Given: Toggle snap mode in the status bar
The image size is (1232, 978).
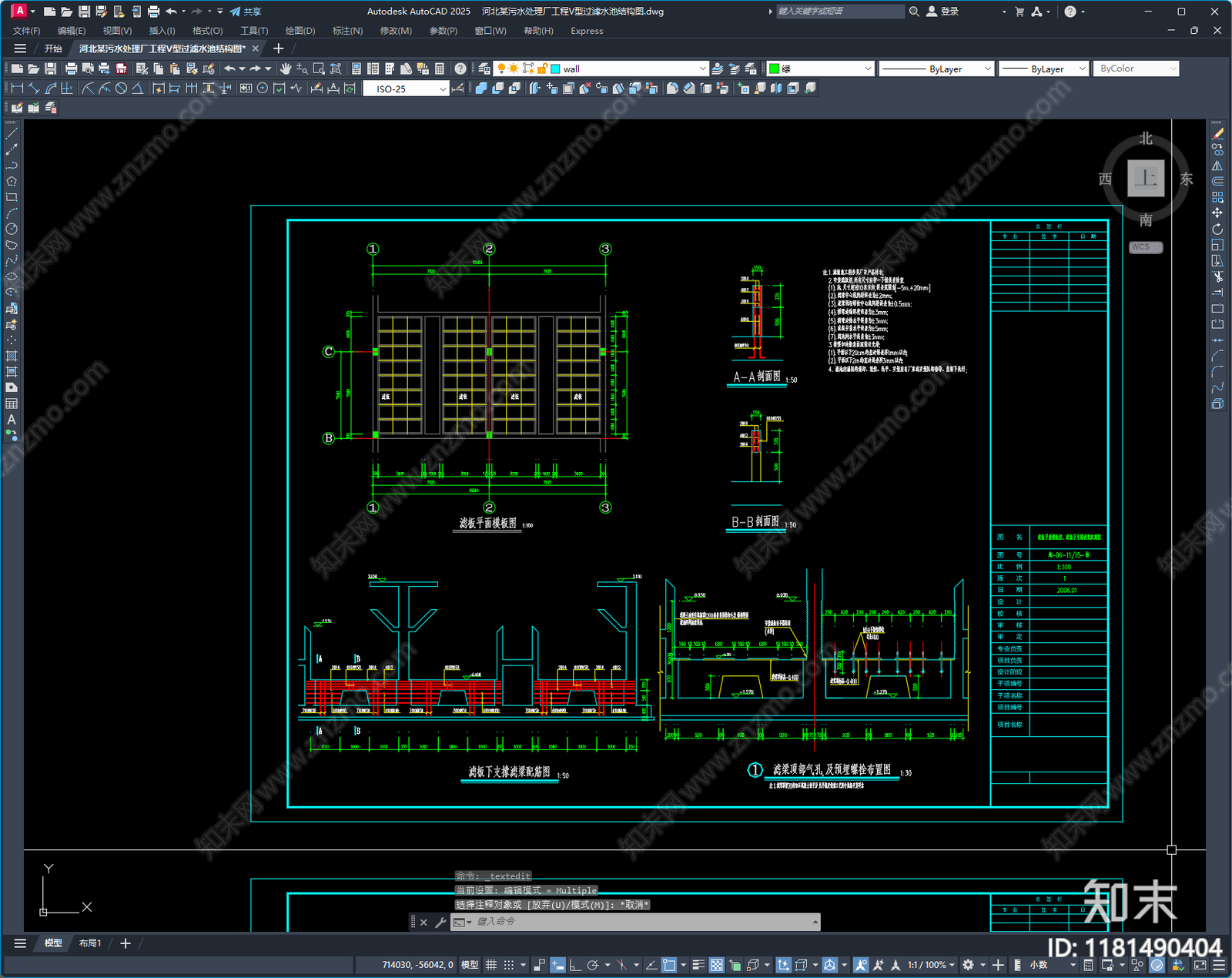Looking at the screenshot, I should click(509, 965).
